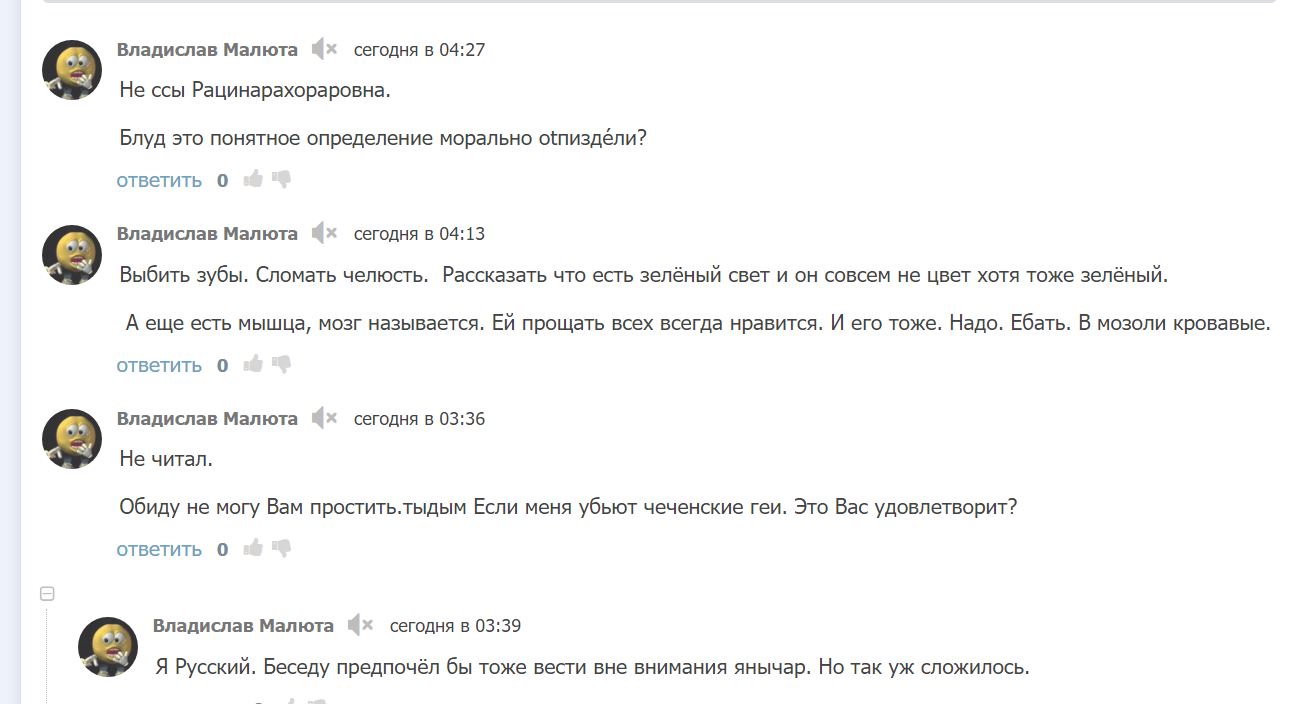The image size is (1291, 704).
Task: Click "ответить" under the 04:13 comment
Action: pyautogui.click(x=159, y=366)
